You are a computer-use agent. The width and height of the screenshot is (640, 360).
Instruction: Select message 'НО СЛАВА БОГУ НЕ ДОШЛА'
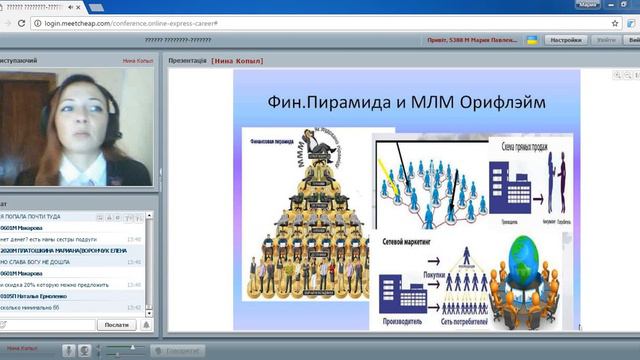click(x=35, y=262)
